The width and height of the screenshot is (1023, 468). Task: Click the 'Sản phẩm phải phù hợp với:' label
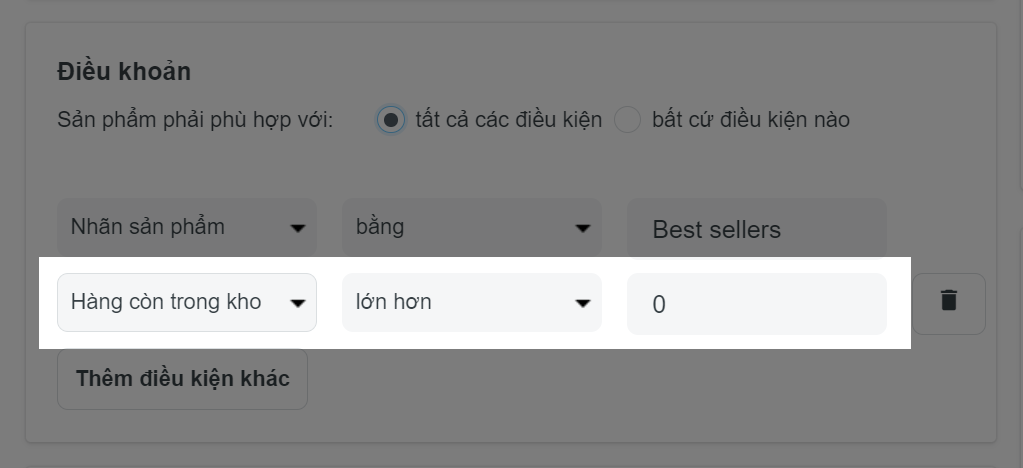click(x=195, y=120)
